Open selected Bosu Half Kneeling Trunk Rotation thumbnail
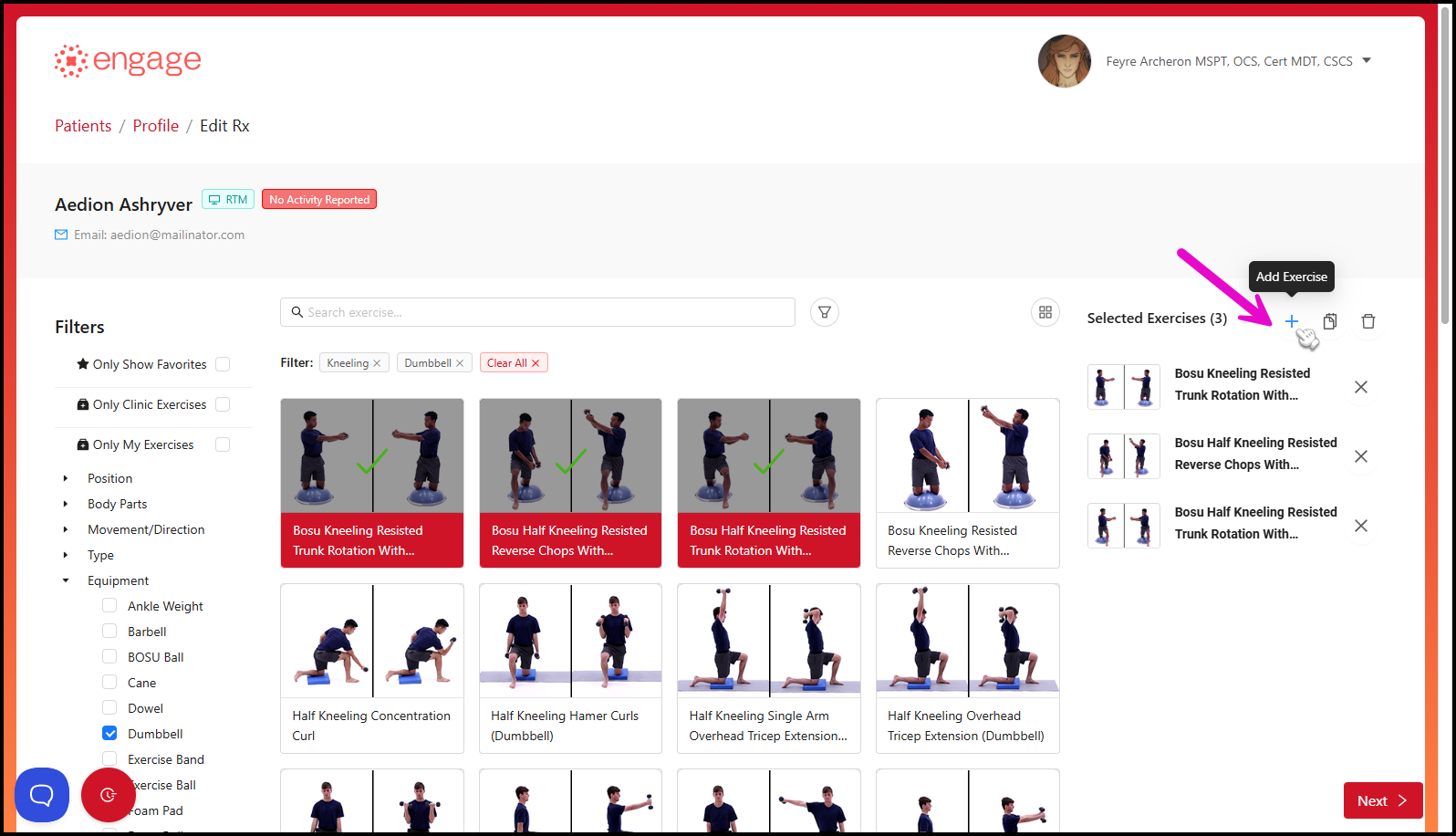 [1124, 526]
